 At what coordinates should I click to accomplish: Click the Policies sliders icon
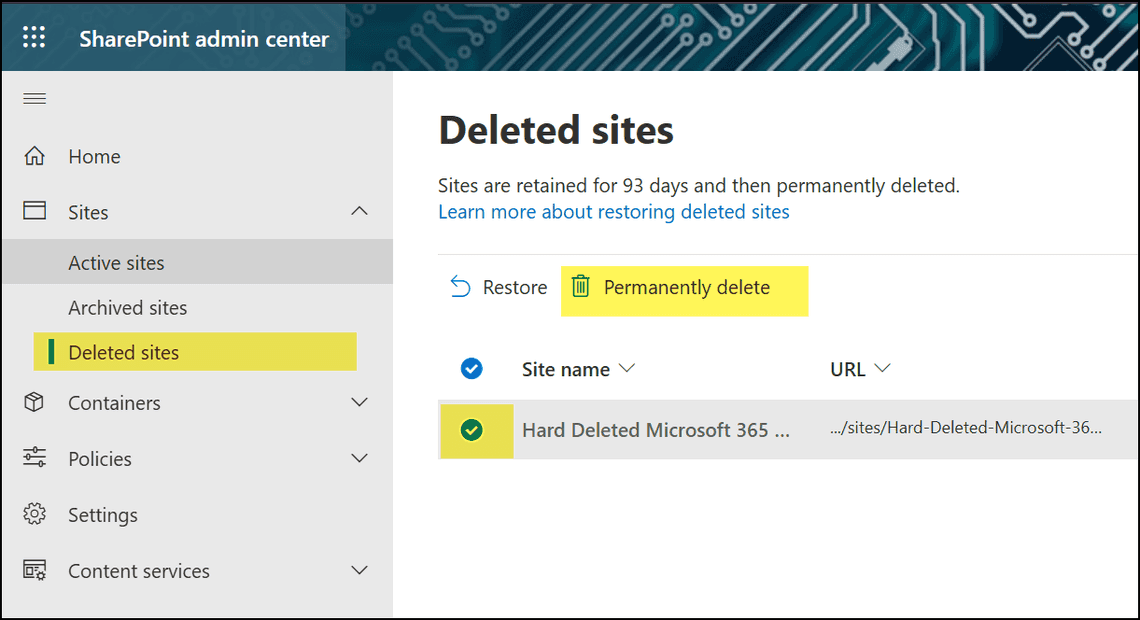point(34,457)
